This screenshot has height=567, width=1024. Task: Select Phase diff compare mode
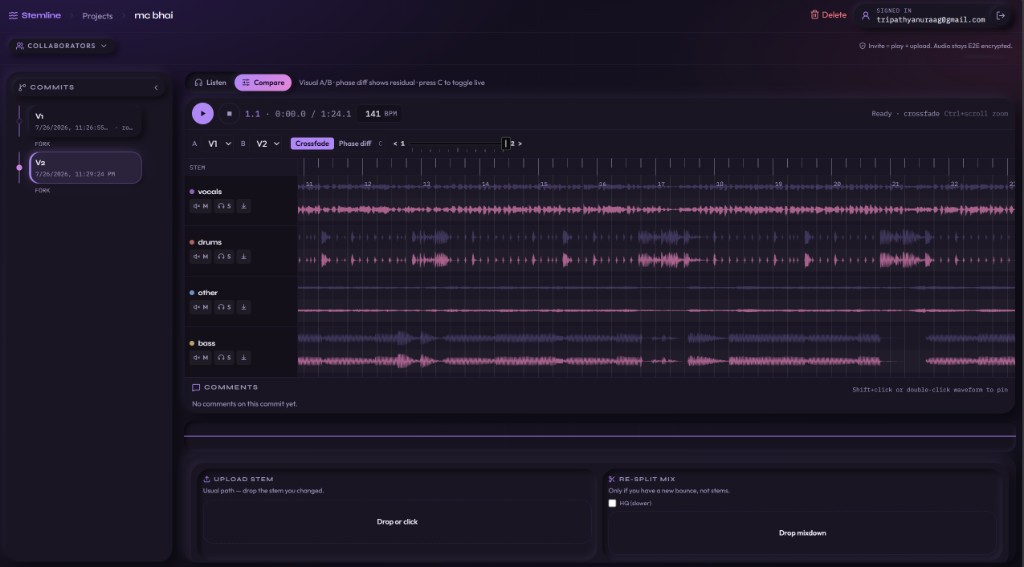tap(355, 144)
